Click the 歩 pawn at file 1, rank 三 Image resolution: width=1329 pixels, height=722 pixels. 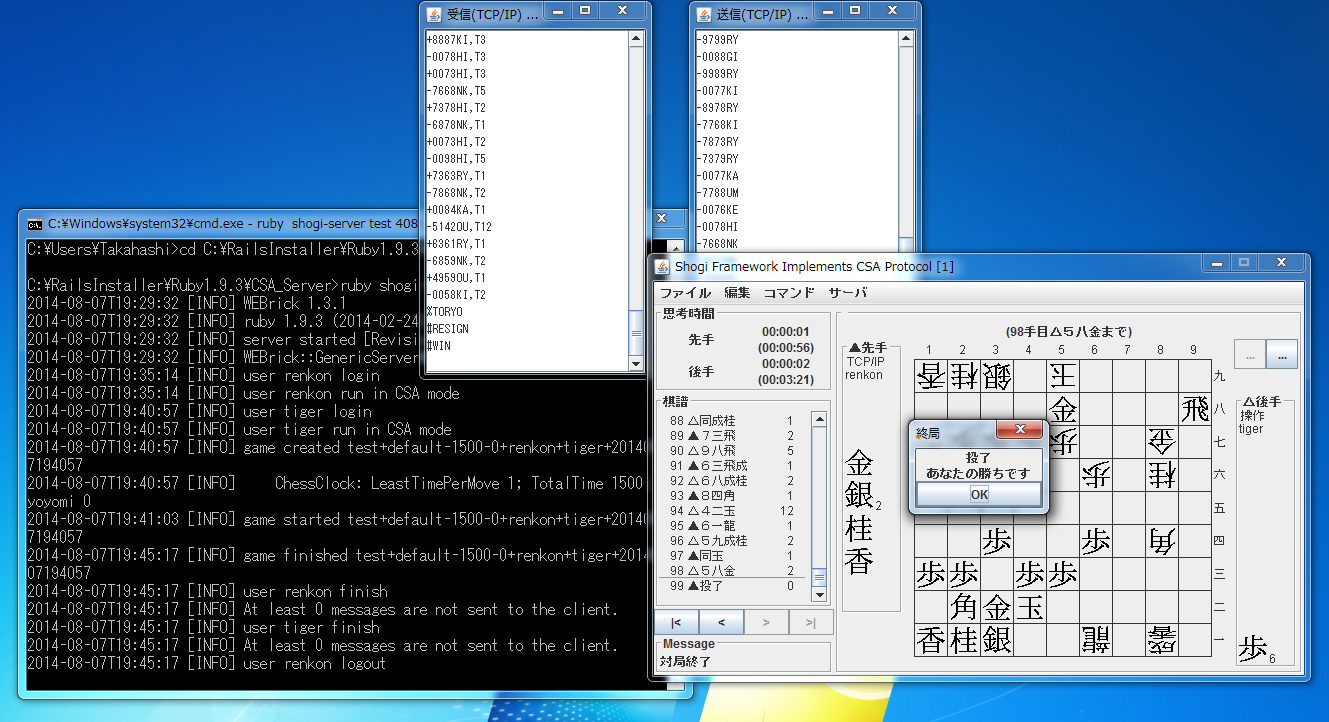coord(931,574)
